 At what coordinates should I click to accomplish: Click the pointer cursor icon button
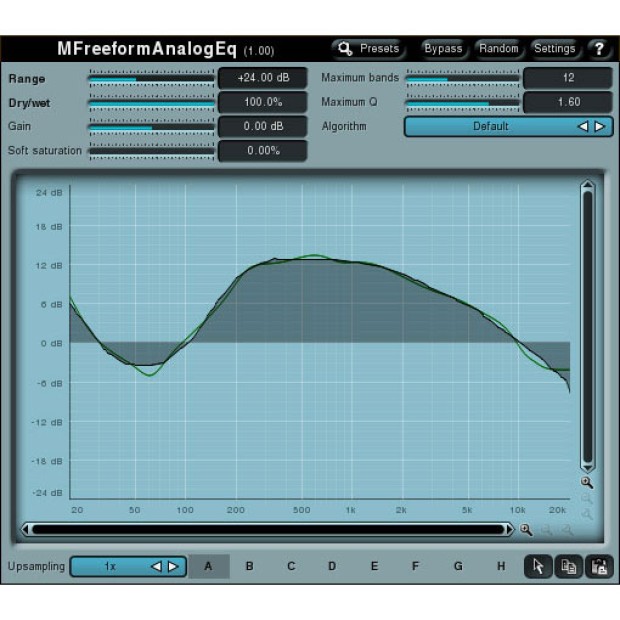click(538, 567)
